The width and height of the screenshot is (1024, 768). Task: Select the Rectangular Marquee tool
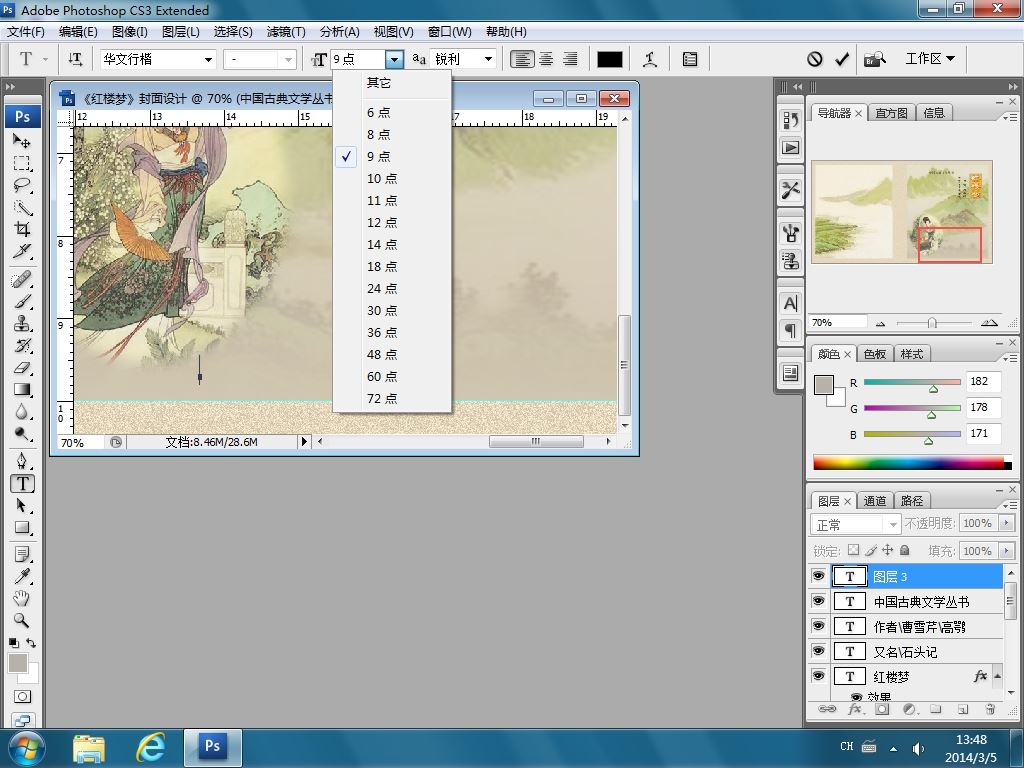(x=22, y=163)
